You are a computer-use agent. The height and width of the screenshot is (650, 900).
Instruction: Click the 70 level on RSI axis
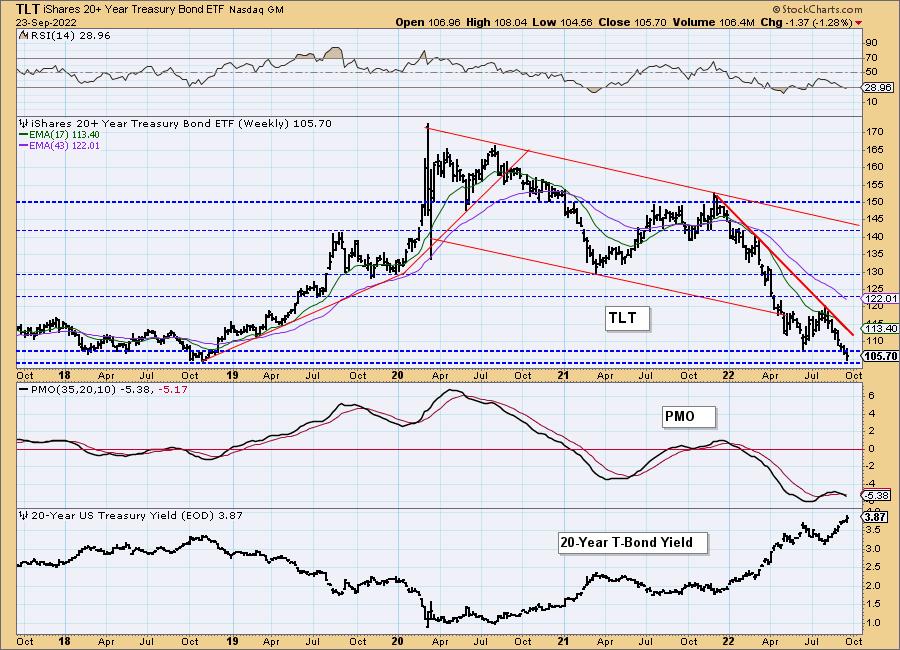[x=871, y=57]
